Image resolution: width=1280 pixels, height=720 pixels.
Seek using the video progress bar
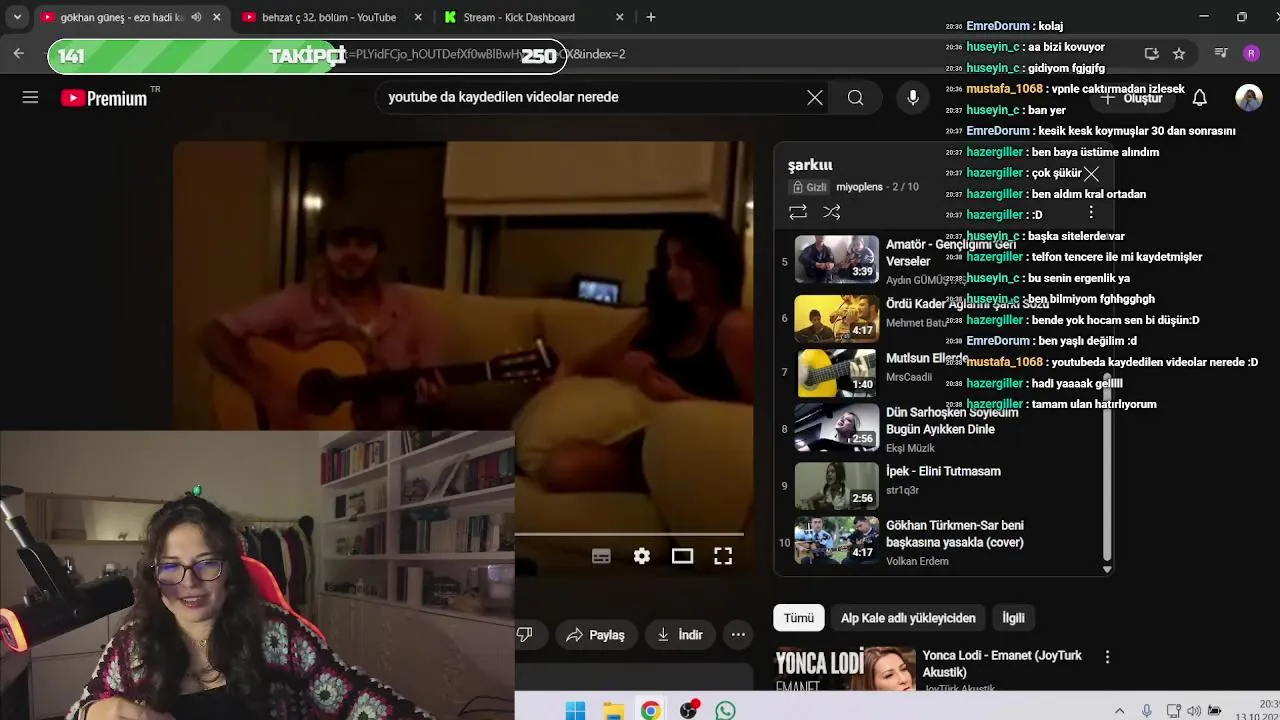(629, 534)
